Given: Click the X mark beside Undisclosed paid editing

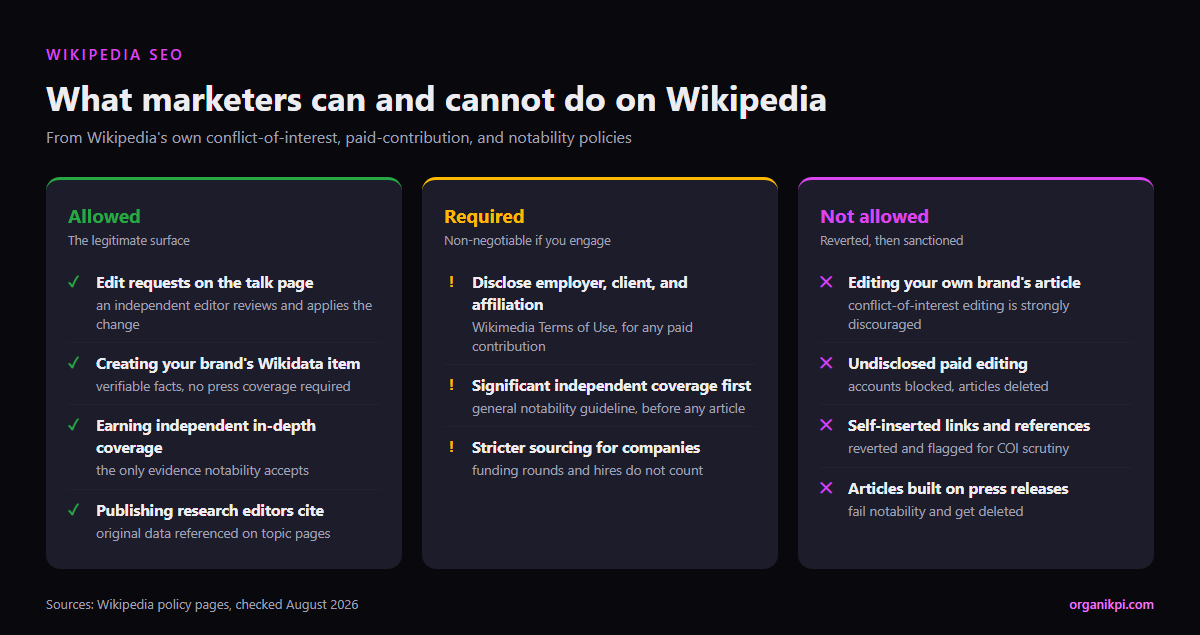Looking at the screenshot, I should 826,363.
